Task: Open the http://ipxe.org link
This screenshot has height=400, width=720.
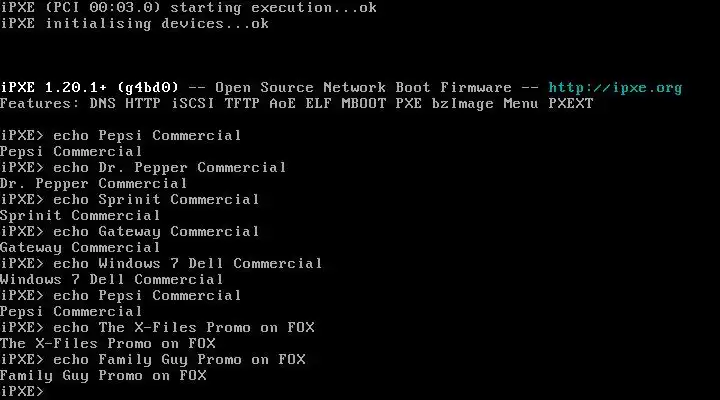Action: 615,88
